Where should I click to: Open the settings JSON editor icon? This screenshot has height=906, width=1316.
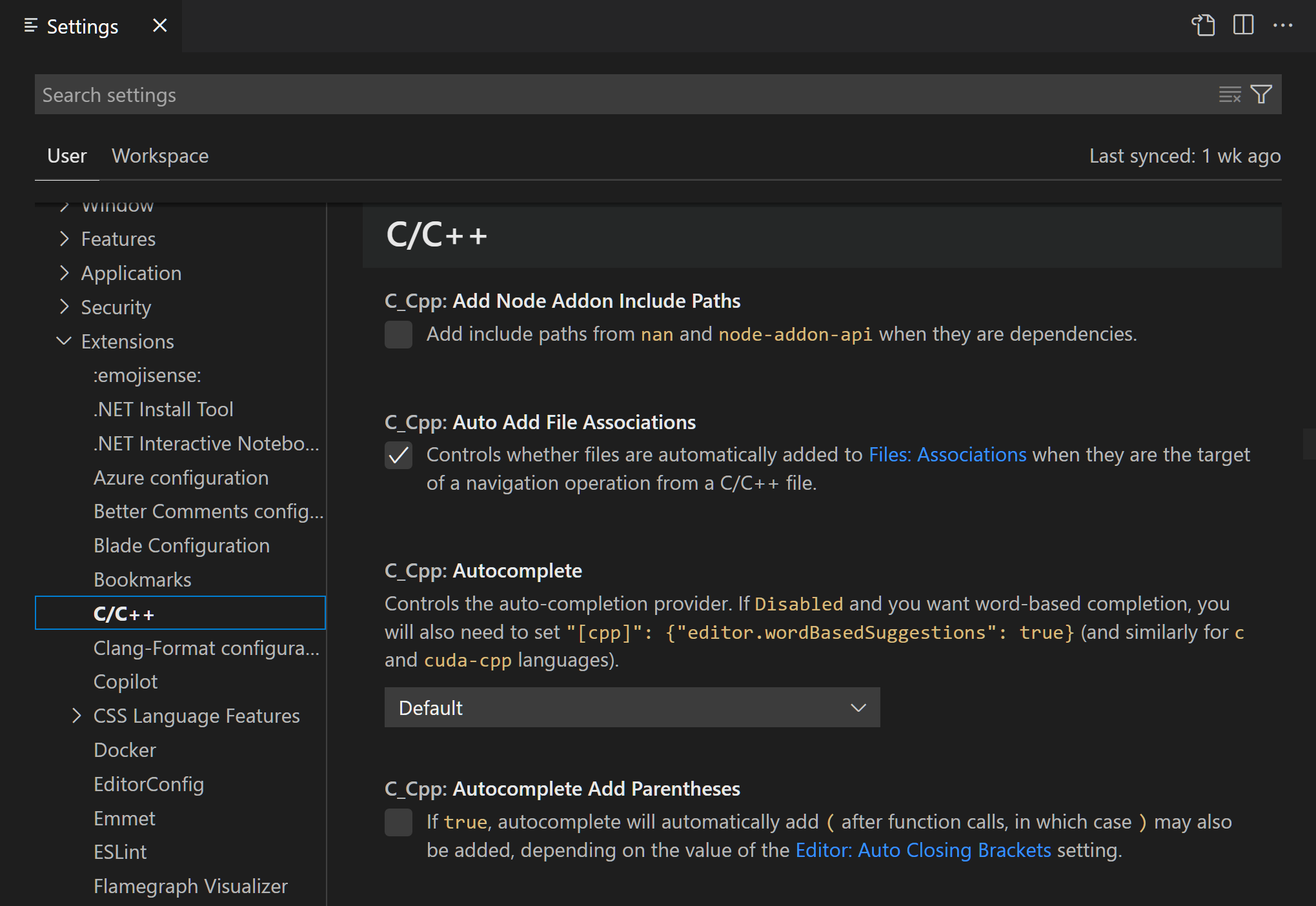click(x=1204, y=26)
